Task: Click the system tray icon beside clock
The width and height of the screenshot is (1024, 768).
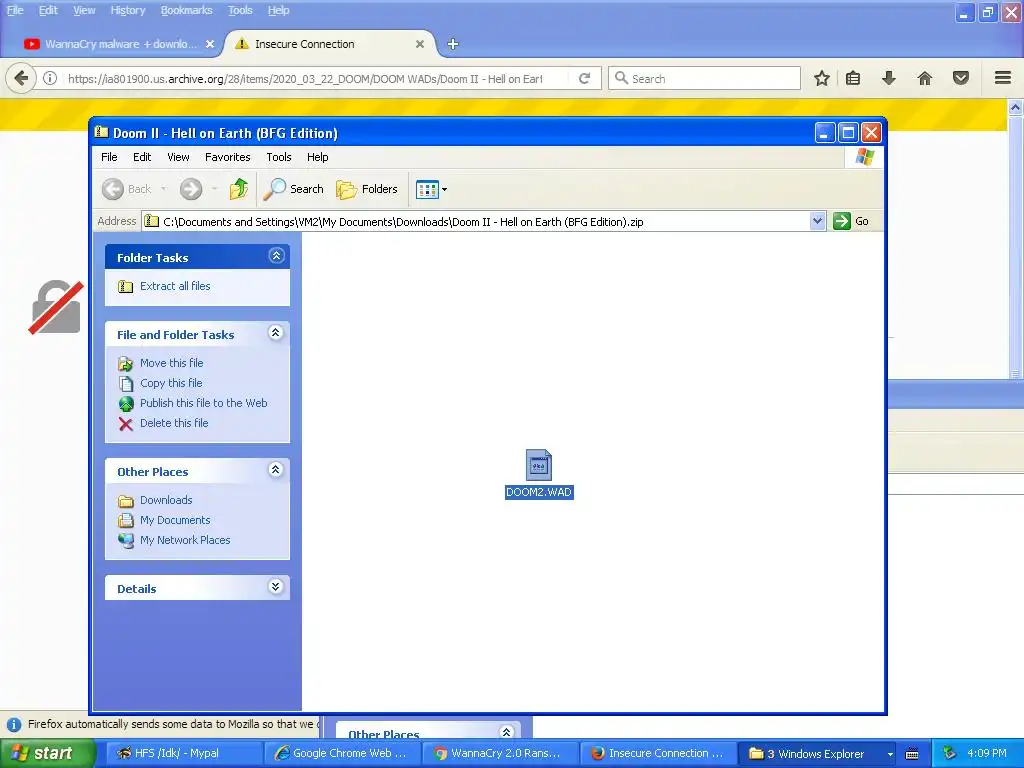Action: [950, 754]
